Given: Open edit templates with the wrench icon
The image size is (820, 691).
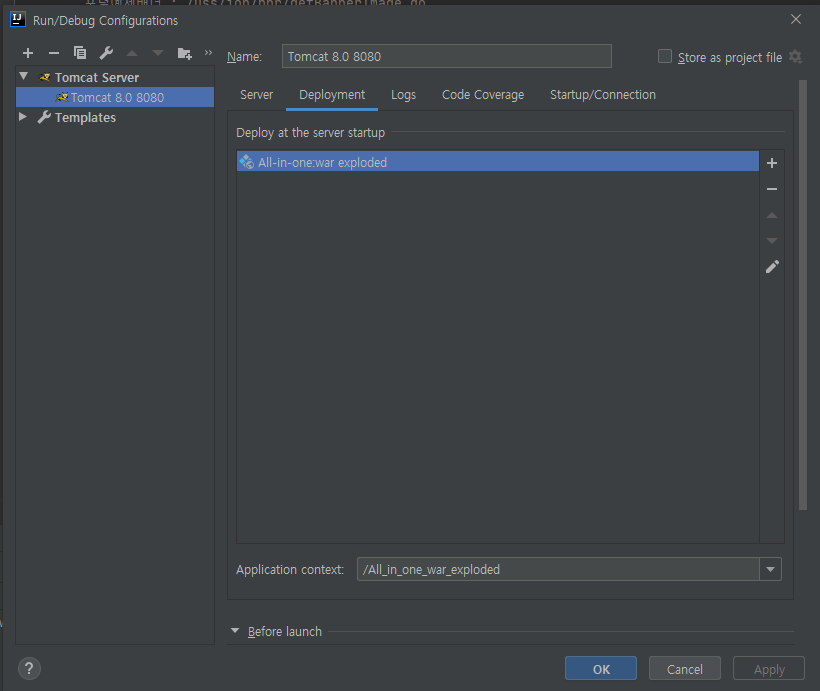Looking at the screenshot, I should [x=106, y=53].
